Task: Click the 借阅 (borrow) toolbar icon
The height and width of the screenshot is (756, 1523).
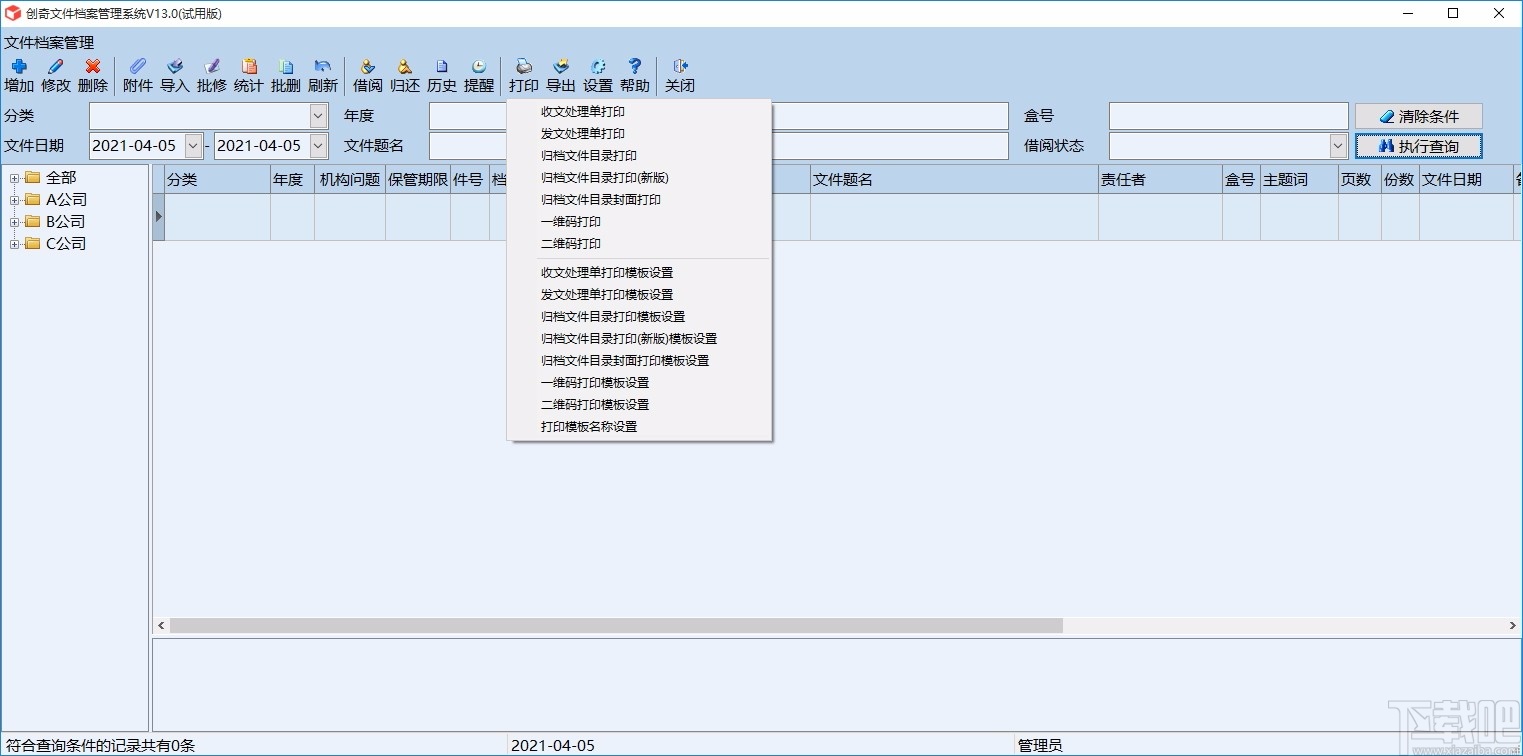Action: tap(368, 75)
